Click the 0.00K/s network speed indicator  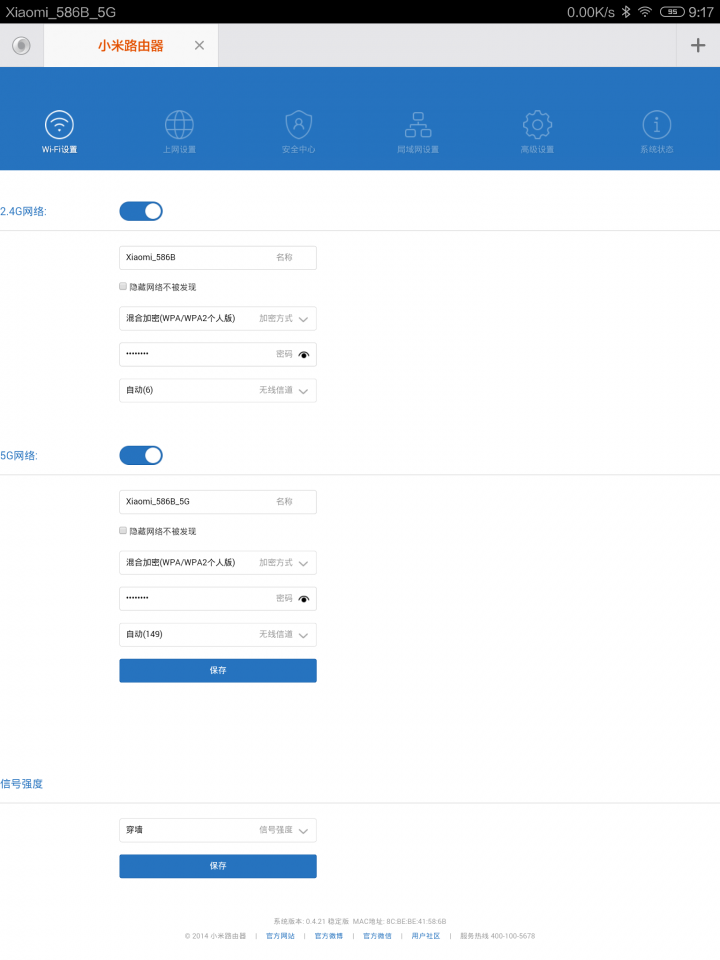[591, 12]
